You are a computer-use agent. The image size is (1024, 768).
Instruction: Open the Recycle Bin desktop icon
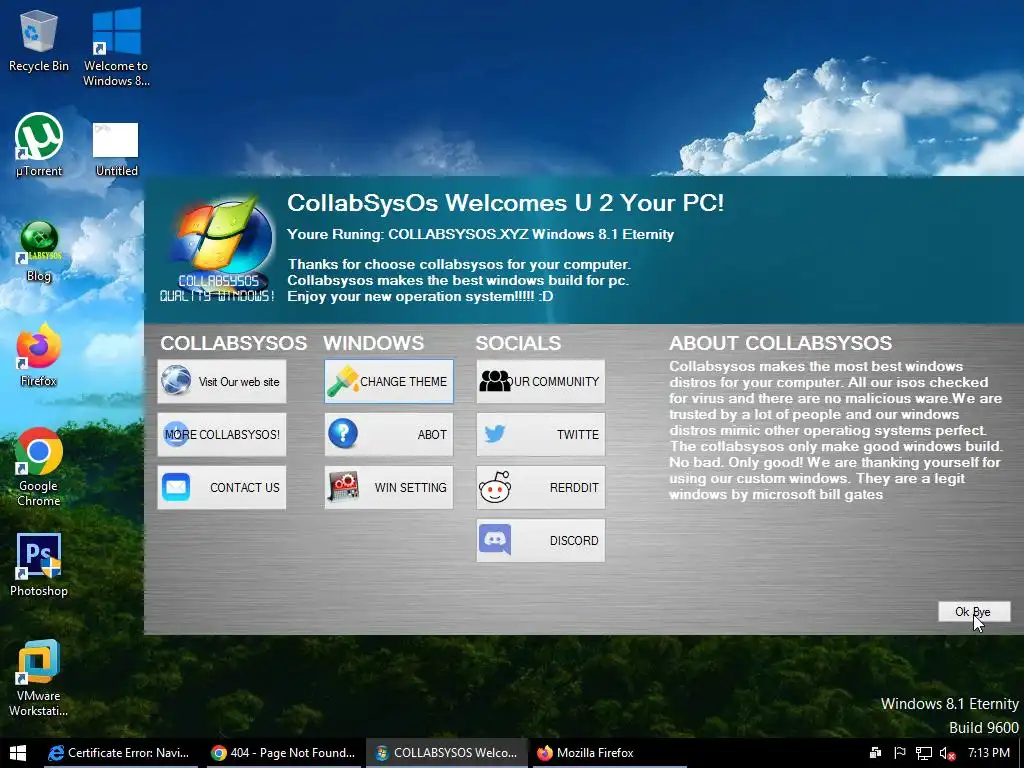39,40
